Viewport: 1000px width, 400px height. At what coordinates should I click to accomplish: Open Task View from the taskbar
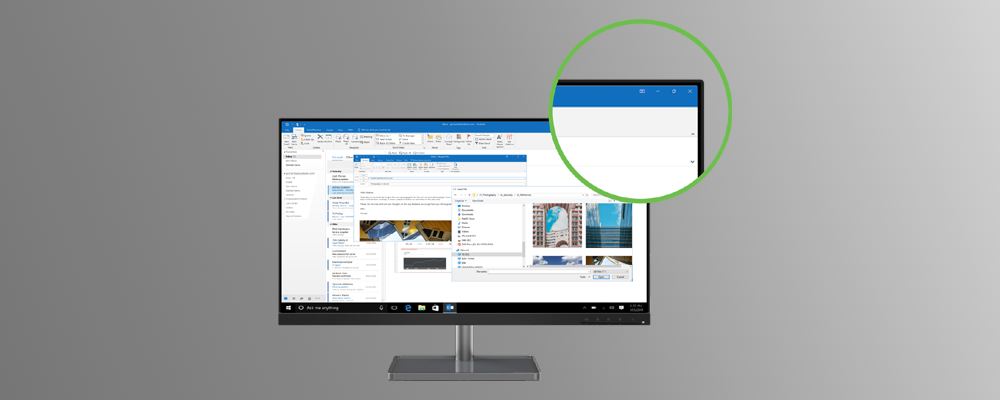pos(394,308)
